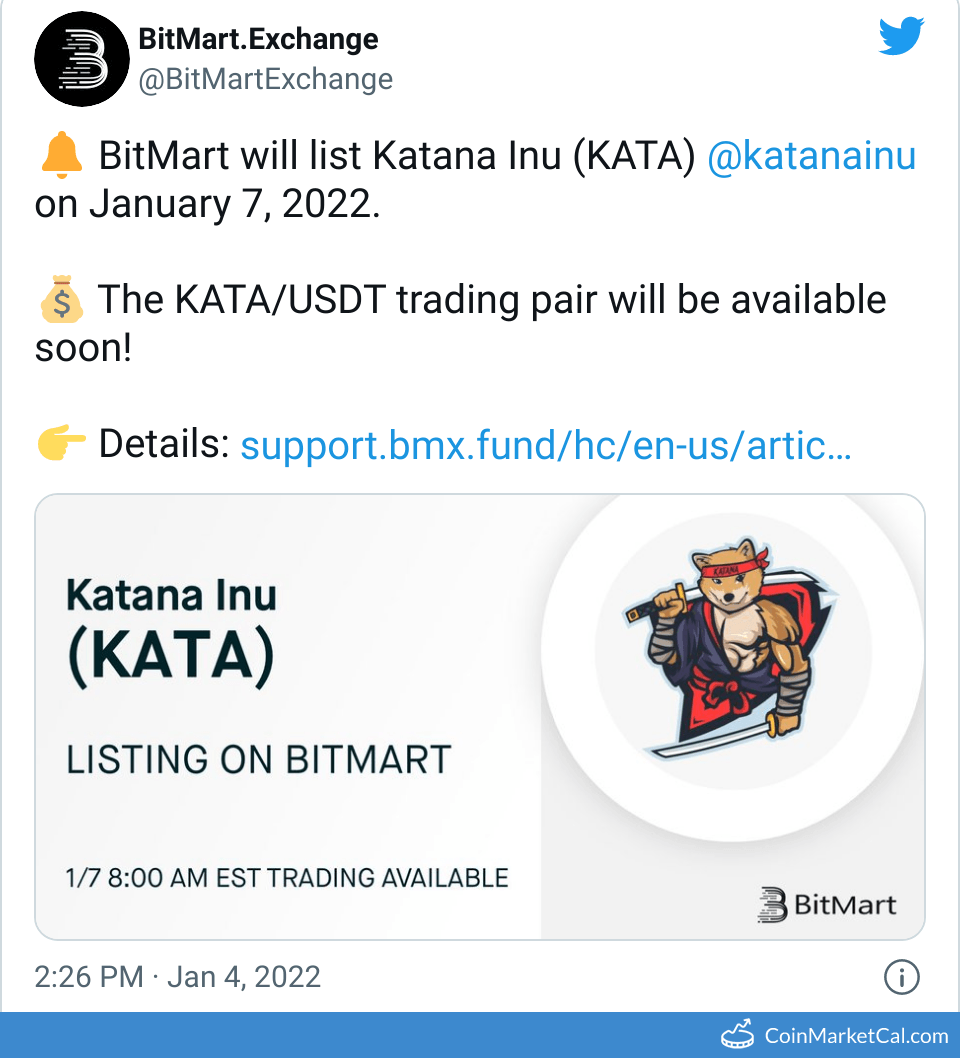Open the BitMart.Exchange profile avatar
Screen dimensions: 960x1058
click(82, 58)
